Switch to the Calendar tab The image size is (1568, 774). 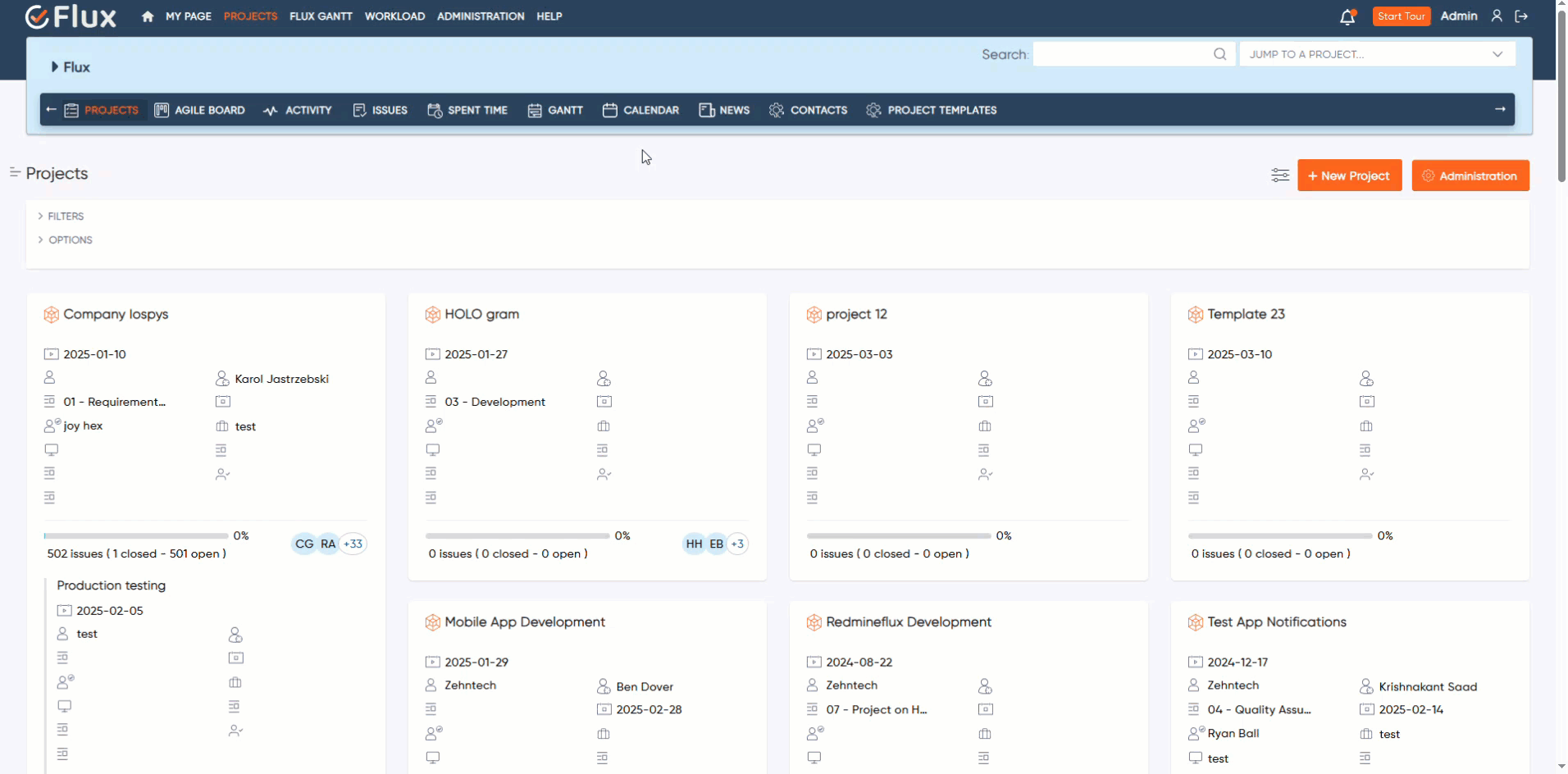(640, 110)
